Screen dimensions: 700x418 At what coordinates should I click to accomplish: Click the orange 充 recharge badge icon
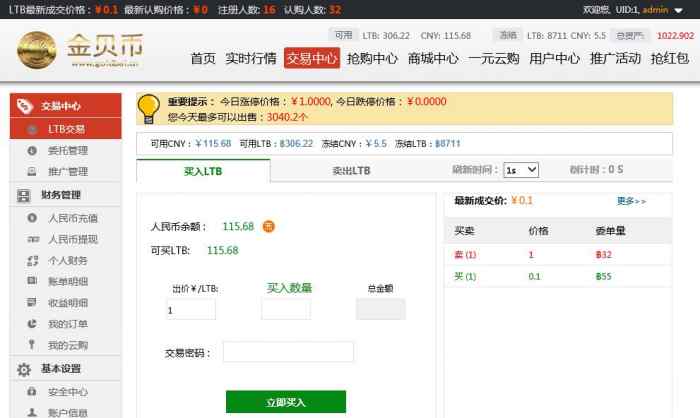tap(269, 226)
